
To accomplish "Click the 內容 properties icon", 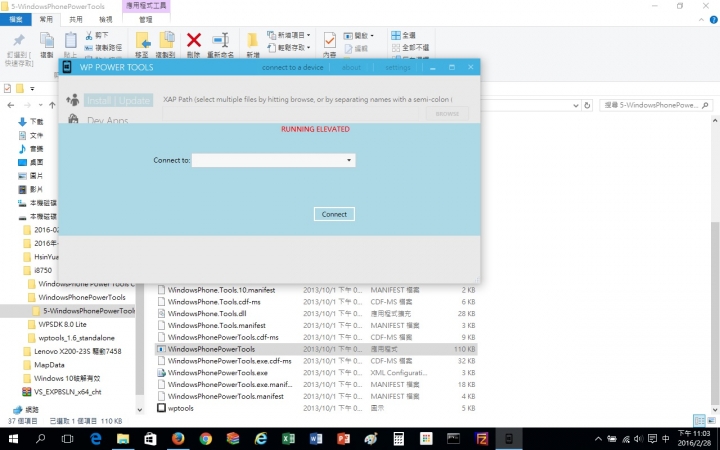I will [x=329, y=40].
